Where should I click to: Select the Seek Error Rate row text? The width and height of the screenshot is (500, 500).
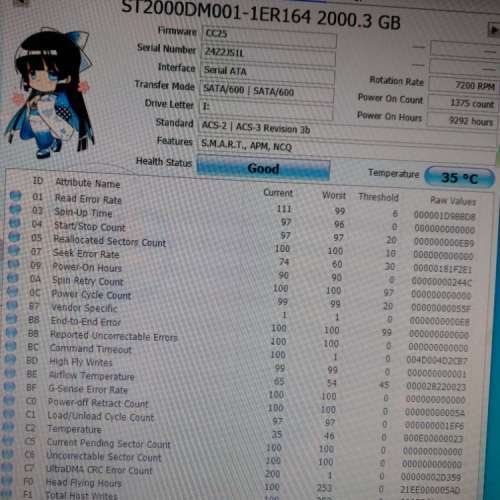pyautogui.click(x=86, y=254)
